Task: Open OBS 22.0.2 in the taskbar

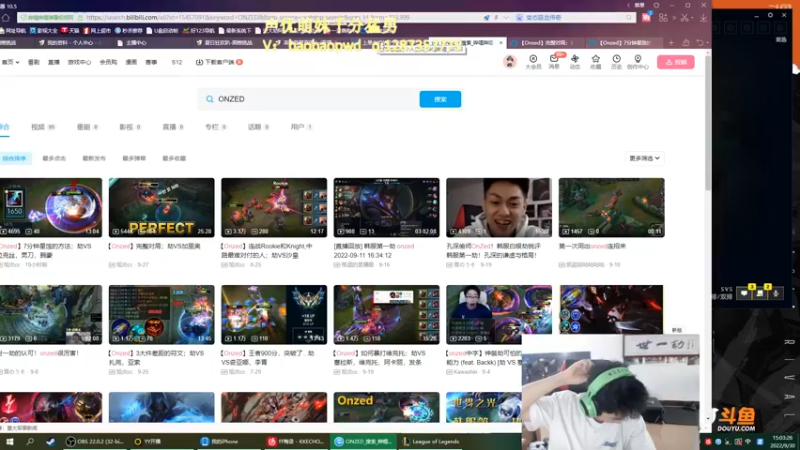Action: click(x=96, y=442)
